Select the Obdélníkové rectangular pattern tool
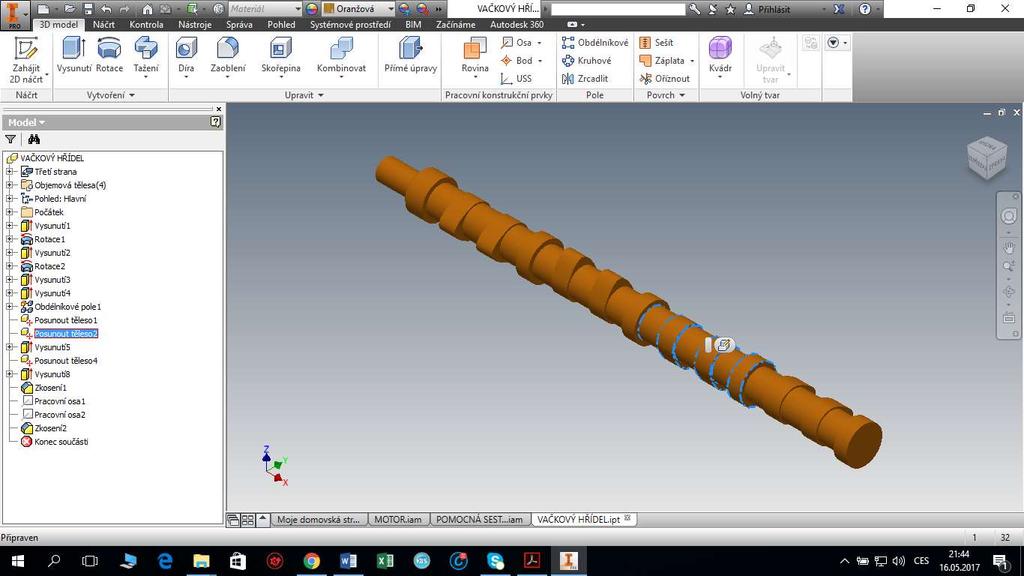1024x576 pixels. tap(594, 42)
